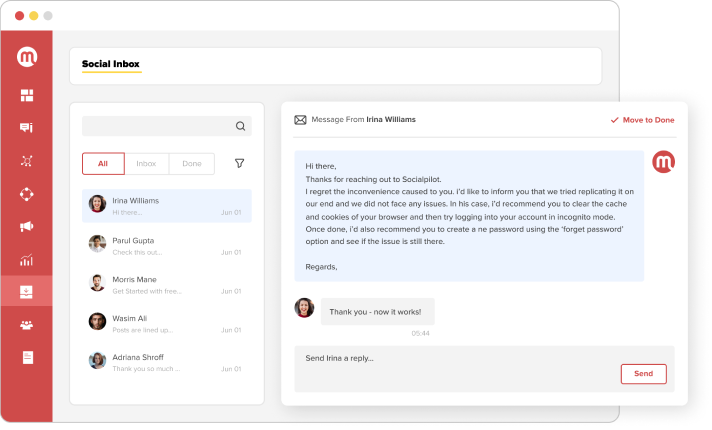Click 'Thank you so much ...' preview

pos(146,369)
